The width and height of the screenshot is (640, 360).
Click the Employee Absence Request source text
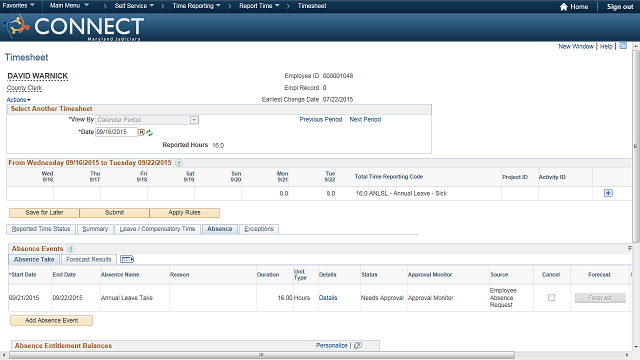(503, 298)
